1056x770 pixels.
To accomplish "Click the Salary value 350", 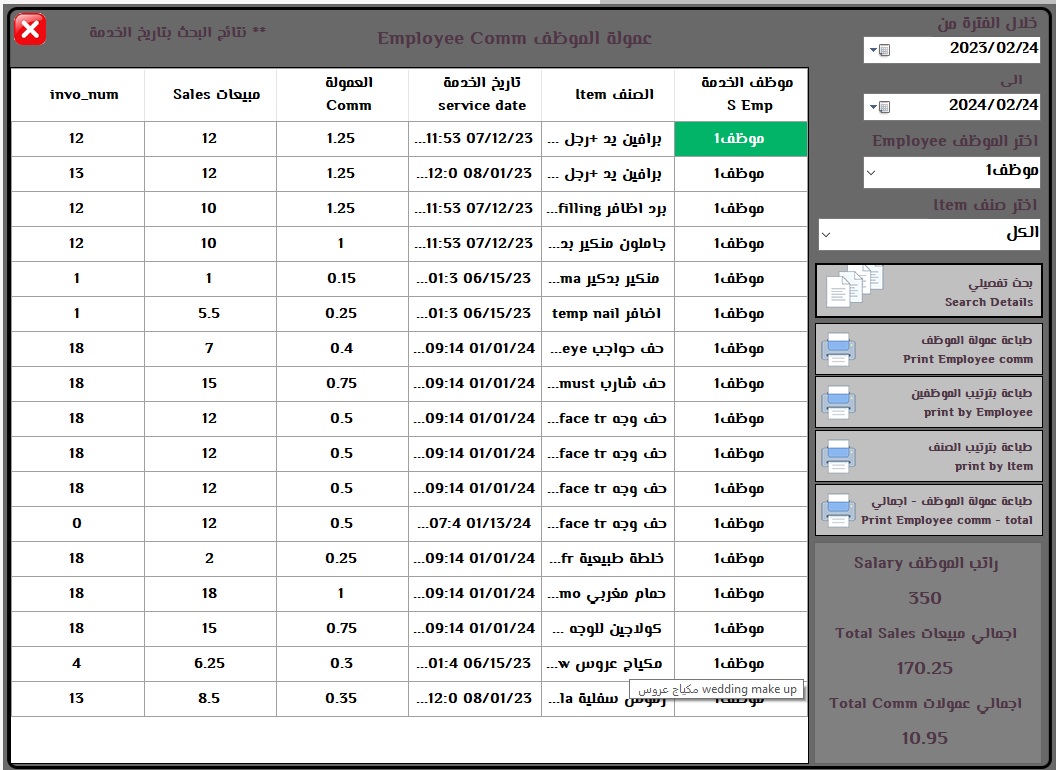I will click(925, 598).
